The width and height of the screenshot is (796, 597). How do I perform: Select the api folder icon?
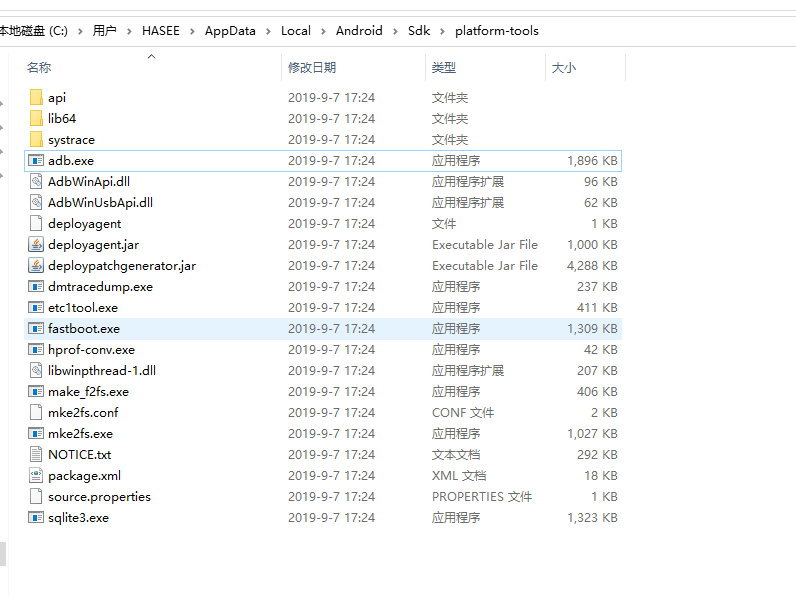click(x=36, y=97)
